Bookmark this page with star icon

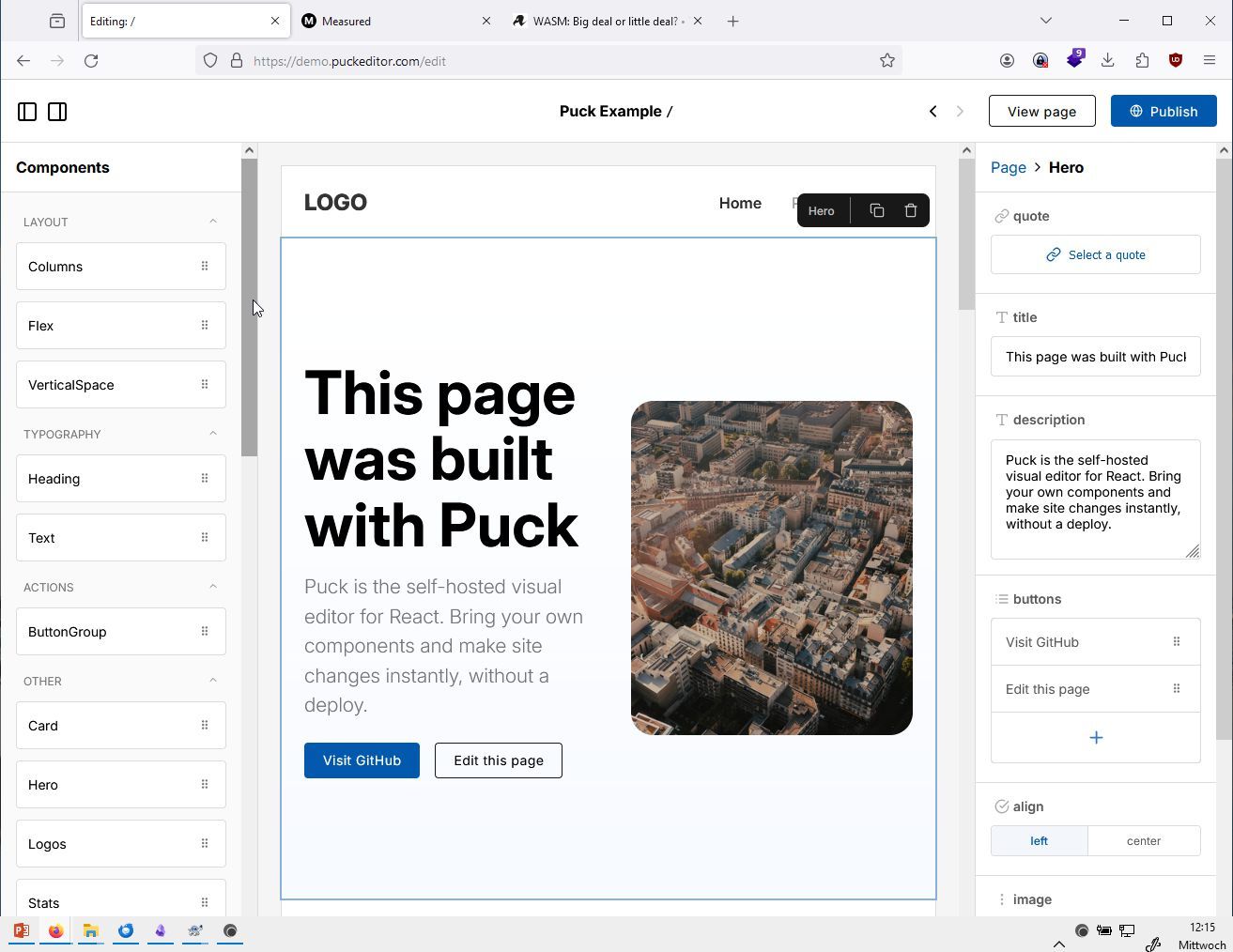887,61
